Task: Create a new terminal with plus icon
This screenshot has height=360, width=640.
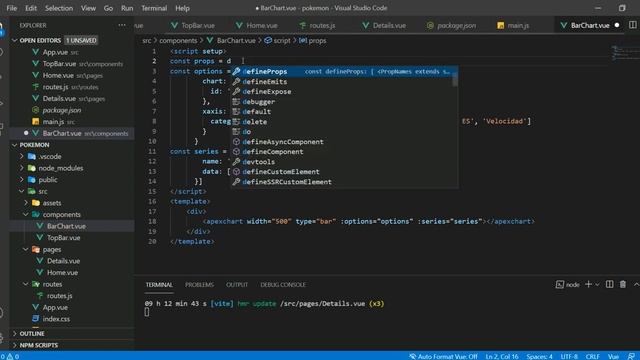Action: [x=588, y=284]
